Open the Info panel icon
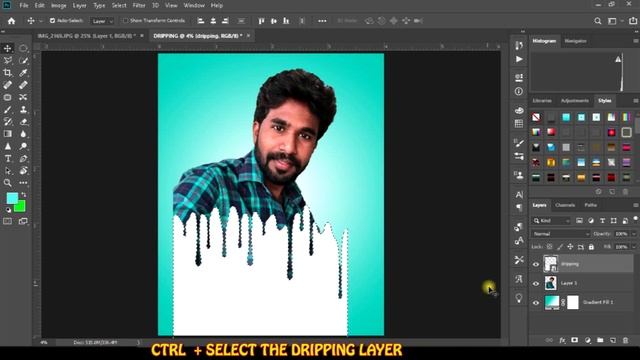640x360 pixels. click(519, 91)
